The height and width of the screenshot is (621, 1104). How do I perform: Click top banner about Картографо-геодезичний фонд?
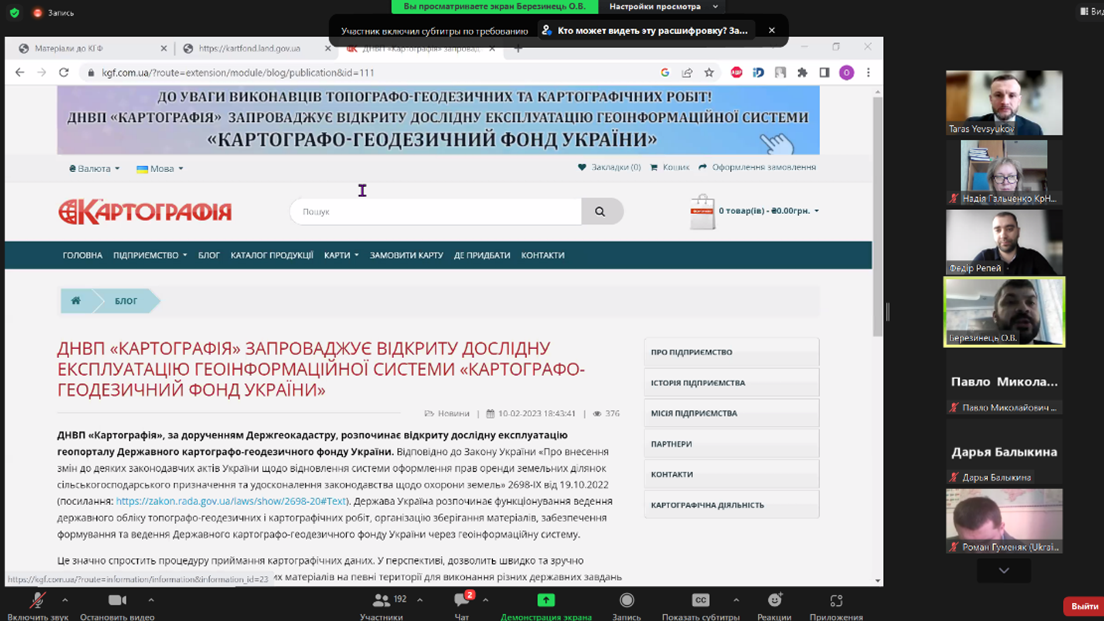point(438,120)
